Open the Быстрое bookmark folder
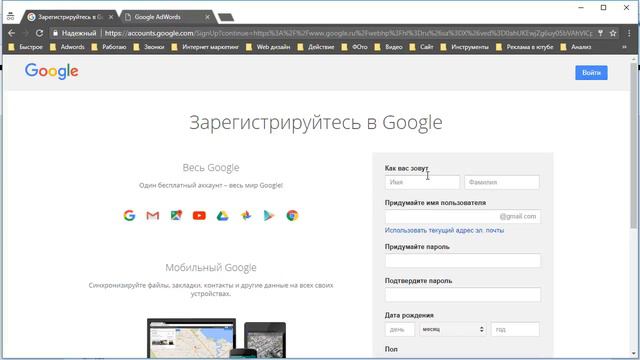640x360 pixels. tap(26, 47)
